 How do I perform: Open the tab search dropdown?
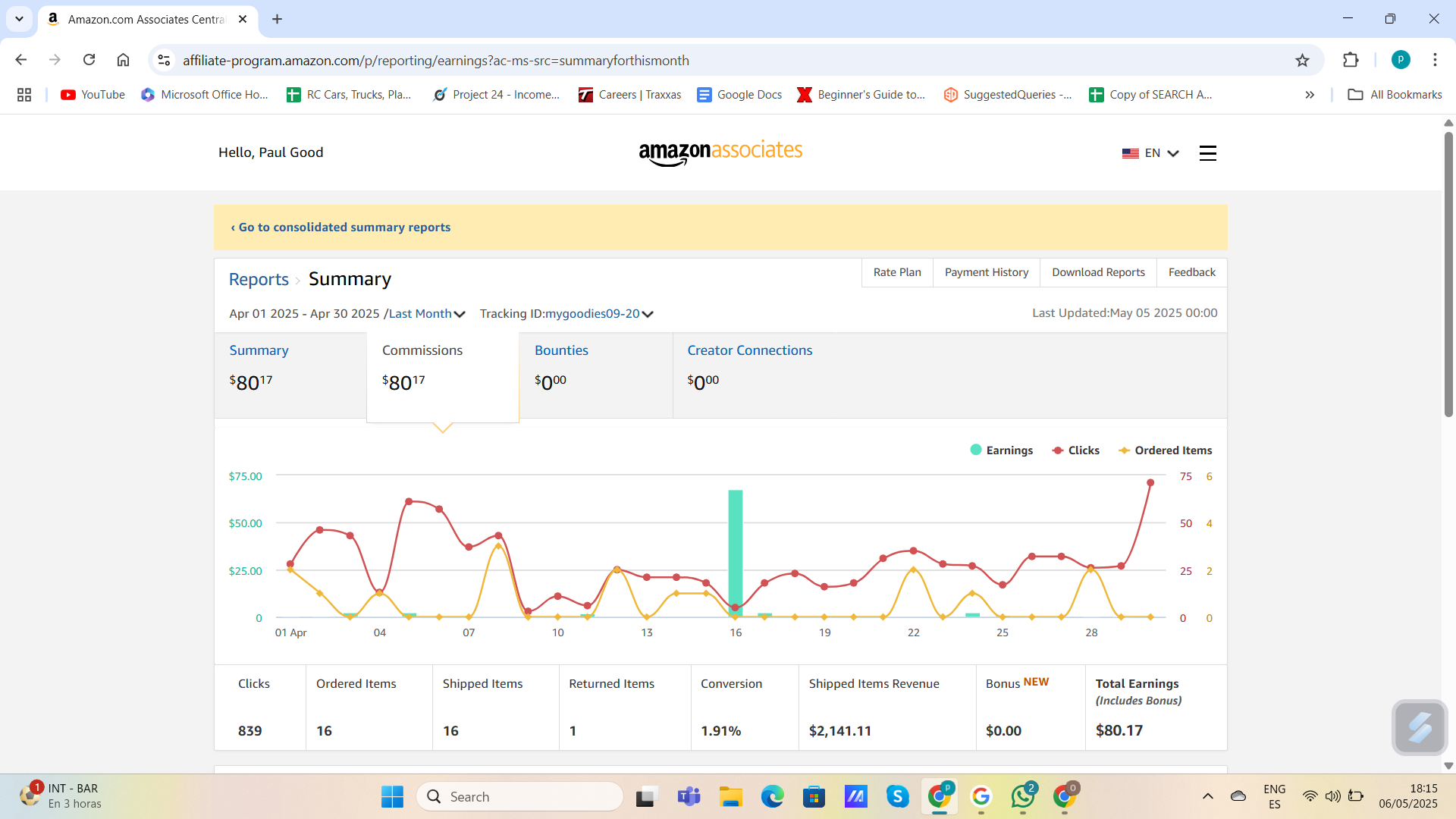tap(19, 19)
